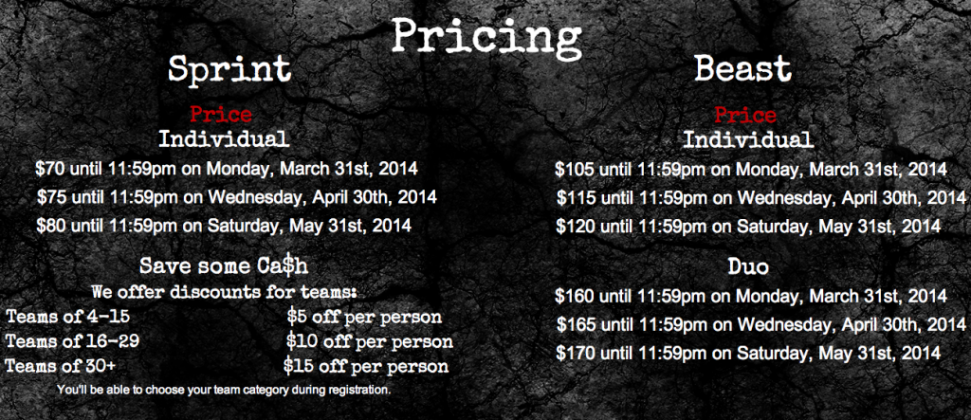Click the Teams of 4-15 row
This screenshot has height=420, width=971.
tap(224, 317)
